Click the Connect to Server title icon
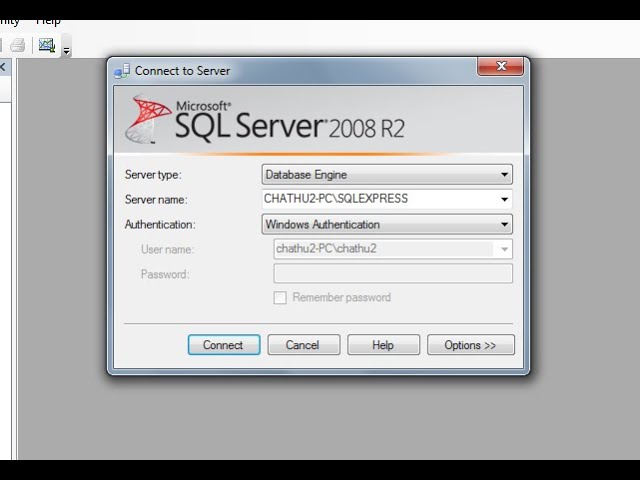The image size is (640, 480). click(122, 71)
